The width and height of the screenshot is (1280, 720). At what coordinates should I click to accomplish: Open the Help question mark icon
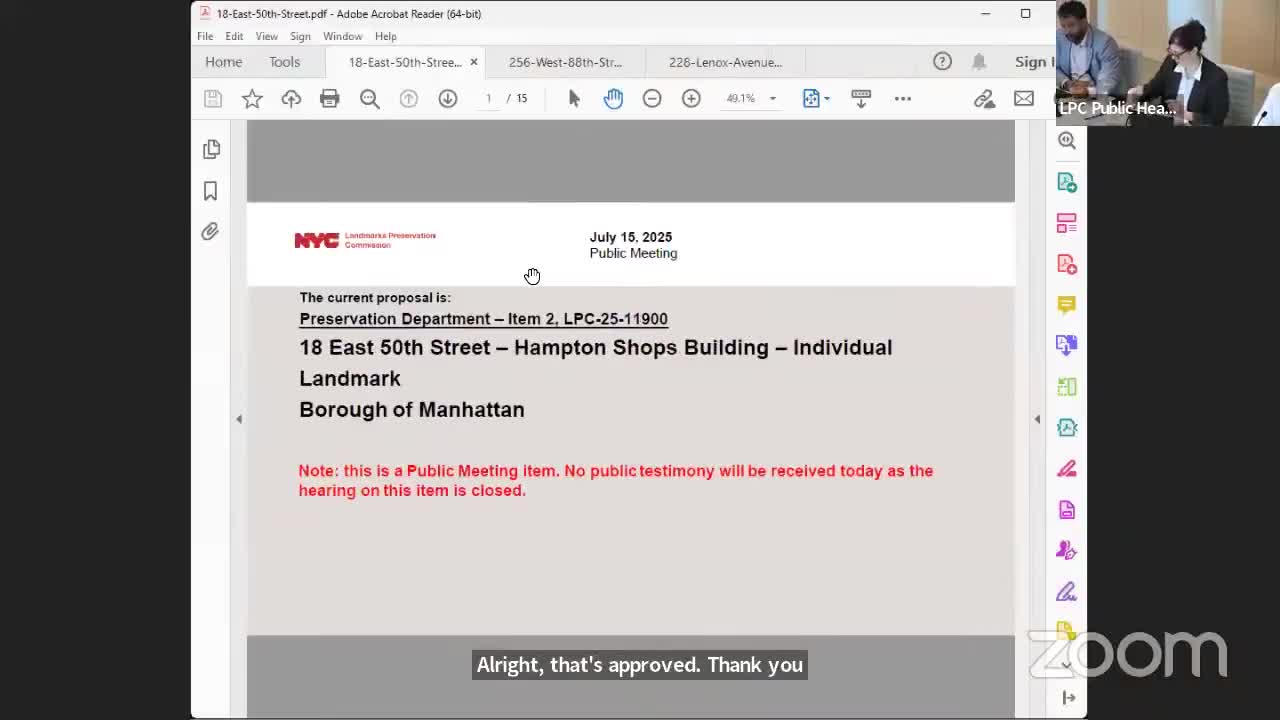(x=942, y=62)
